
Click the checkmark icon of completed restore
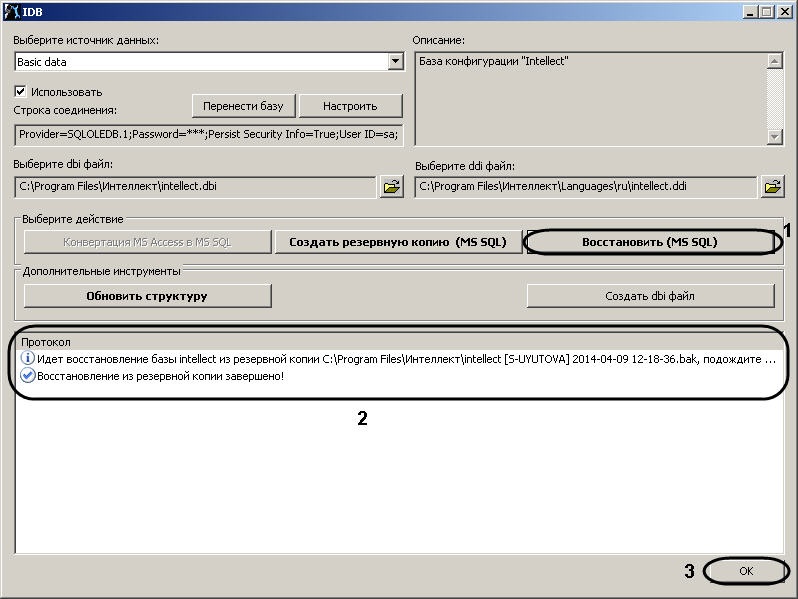[x=28, y=376]
